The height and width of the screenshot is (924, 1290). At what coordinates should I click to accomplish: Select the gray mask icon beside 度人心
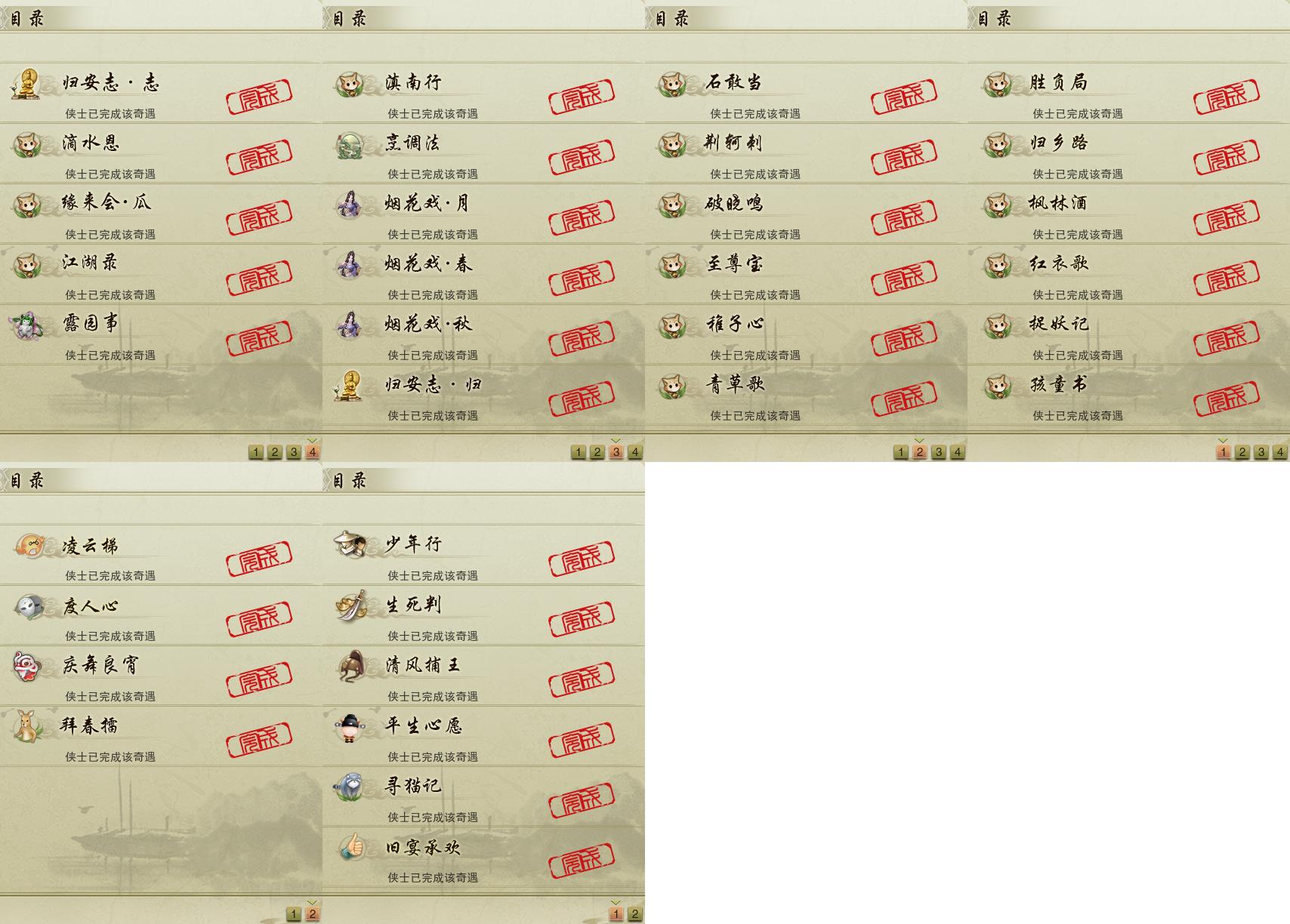tap(29, 605)
